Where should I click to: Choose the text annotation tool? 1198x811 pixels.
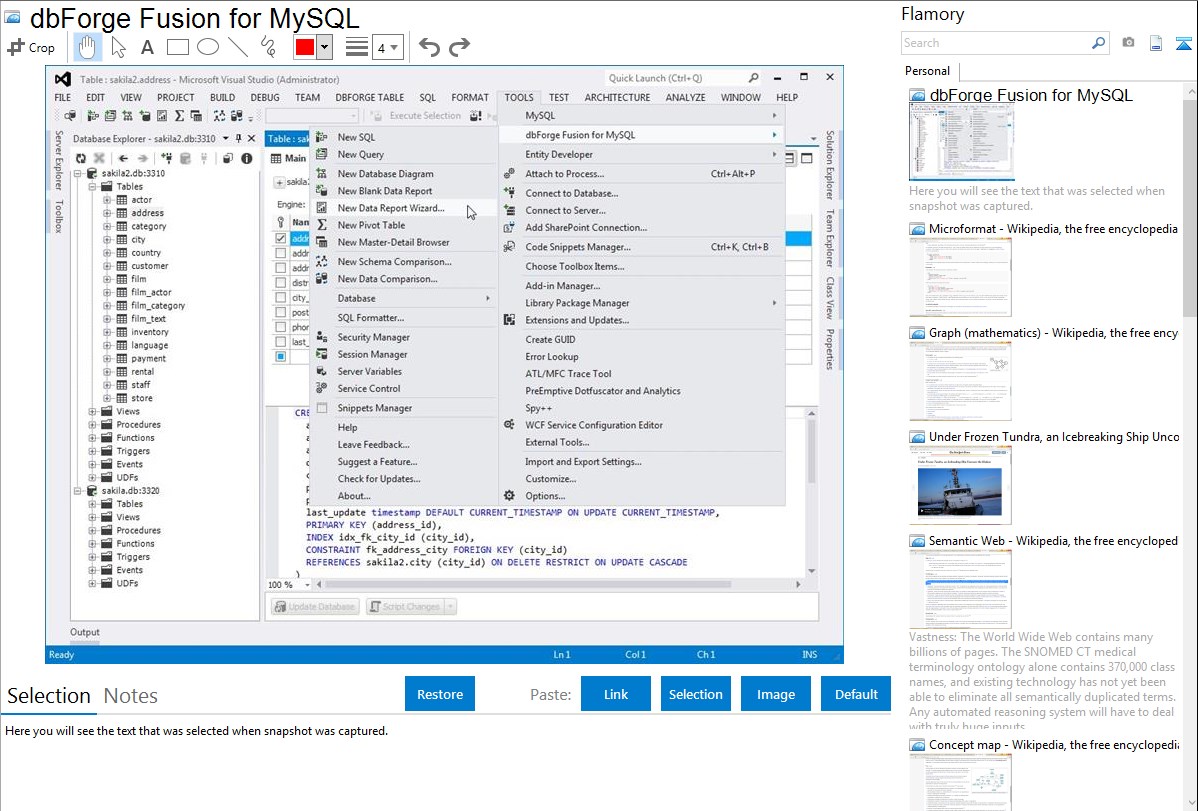(147, 47)
